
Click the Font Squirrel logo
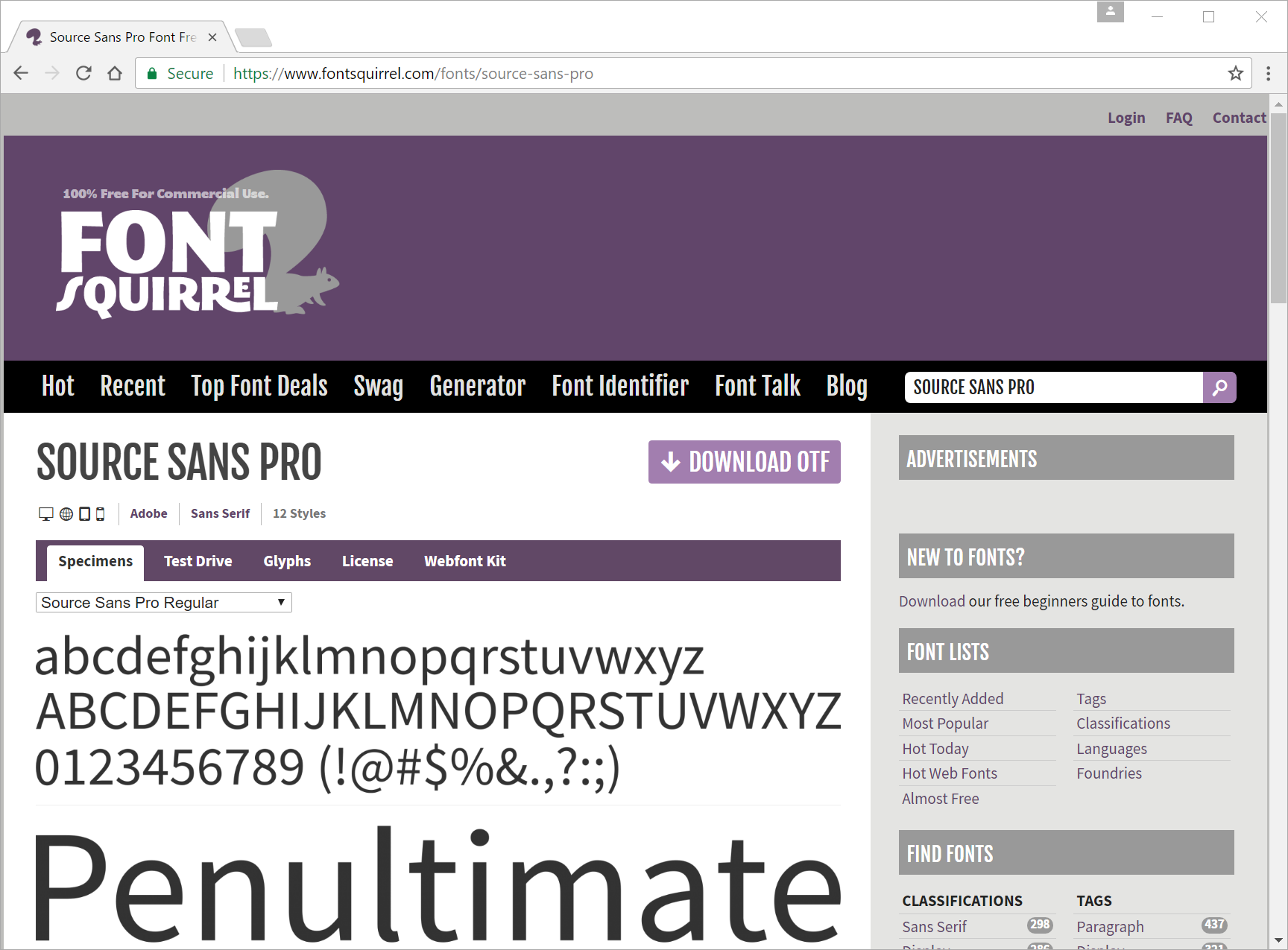(198, 246)
